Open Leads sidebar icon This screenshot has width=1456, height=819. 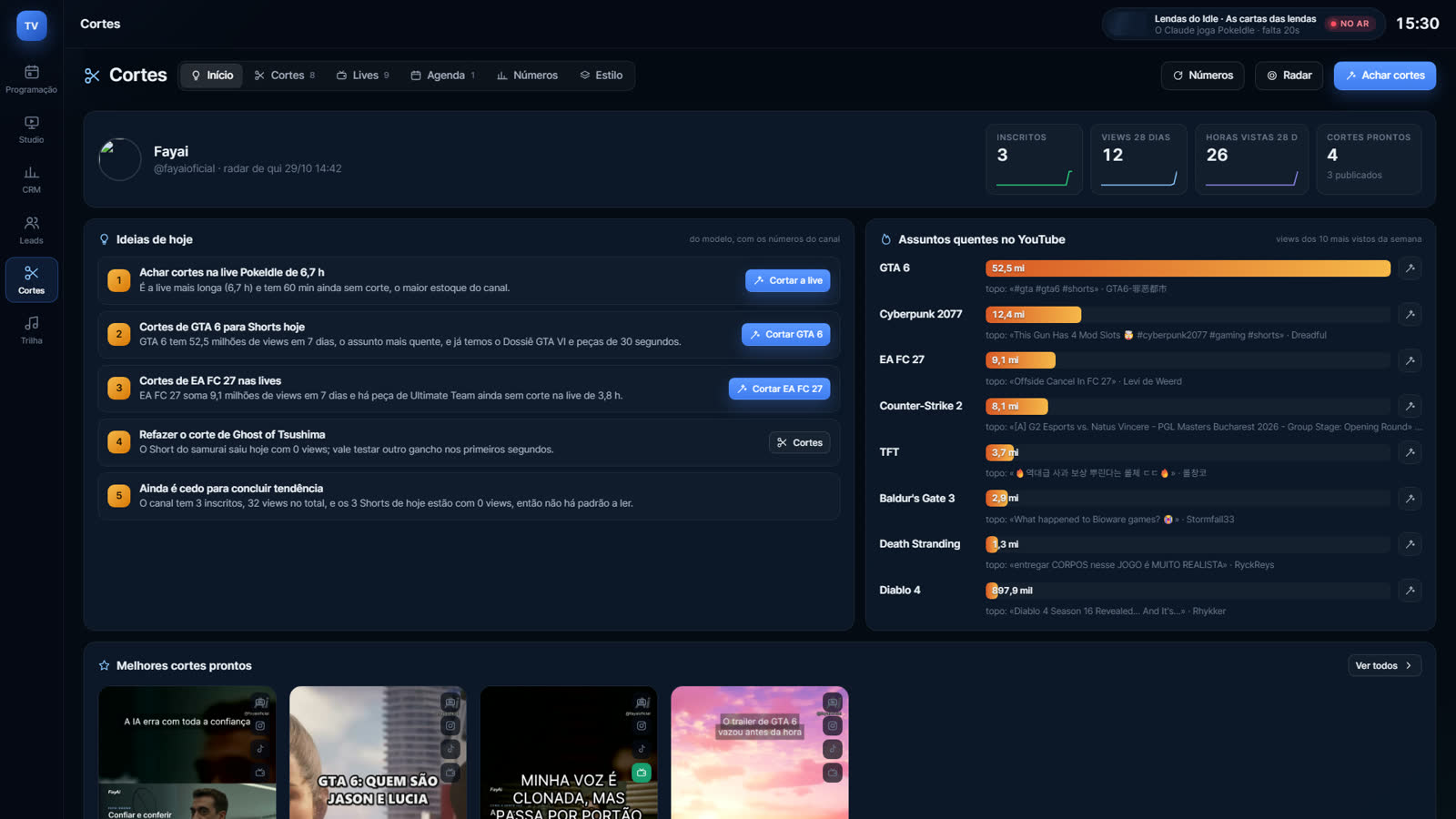(x=31, y=230)
